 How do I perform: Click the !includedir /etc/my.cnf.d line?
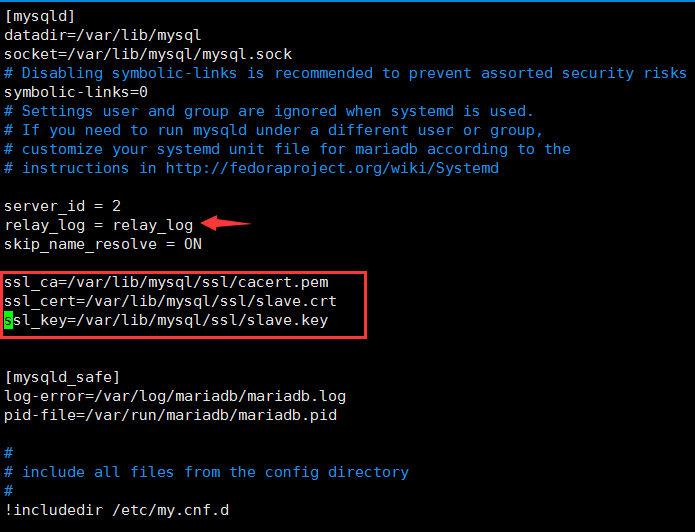click(x=117, y=510)
